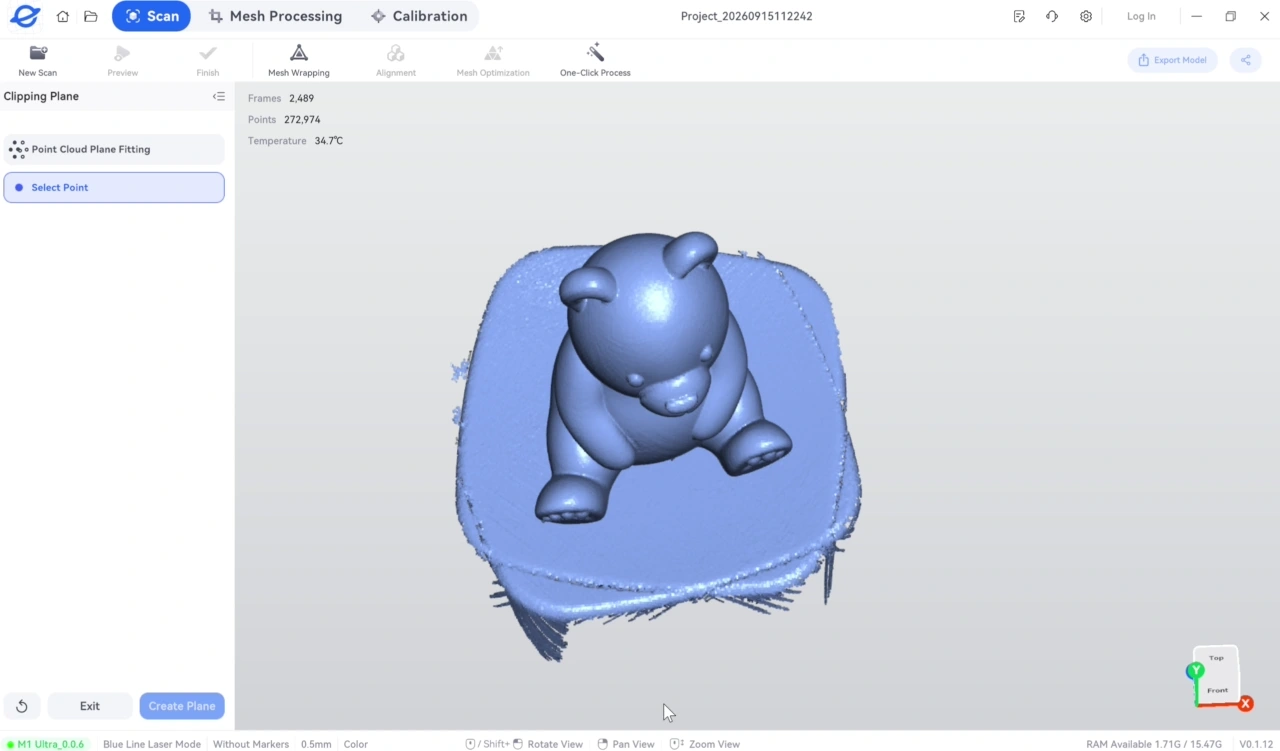Click the share icon button
The height and width of the screenshot is (751, 1280).
(1246, 60)
